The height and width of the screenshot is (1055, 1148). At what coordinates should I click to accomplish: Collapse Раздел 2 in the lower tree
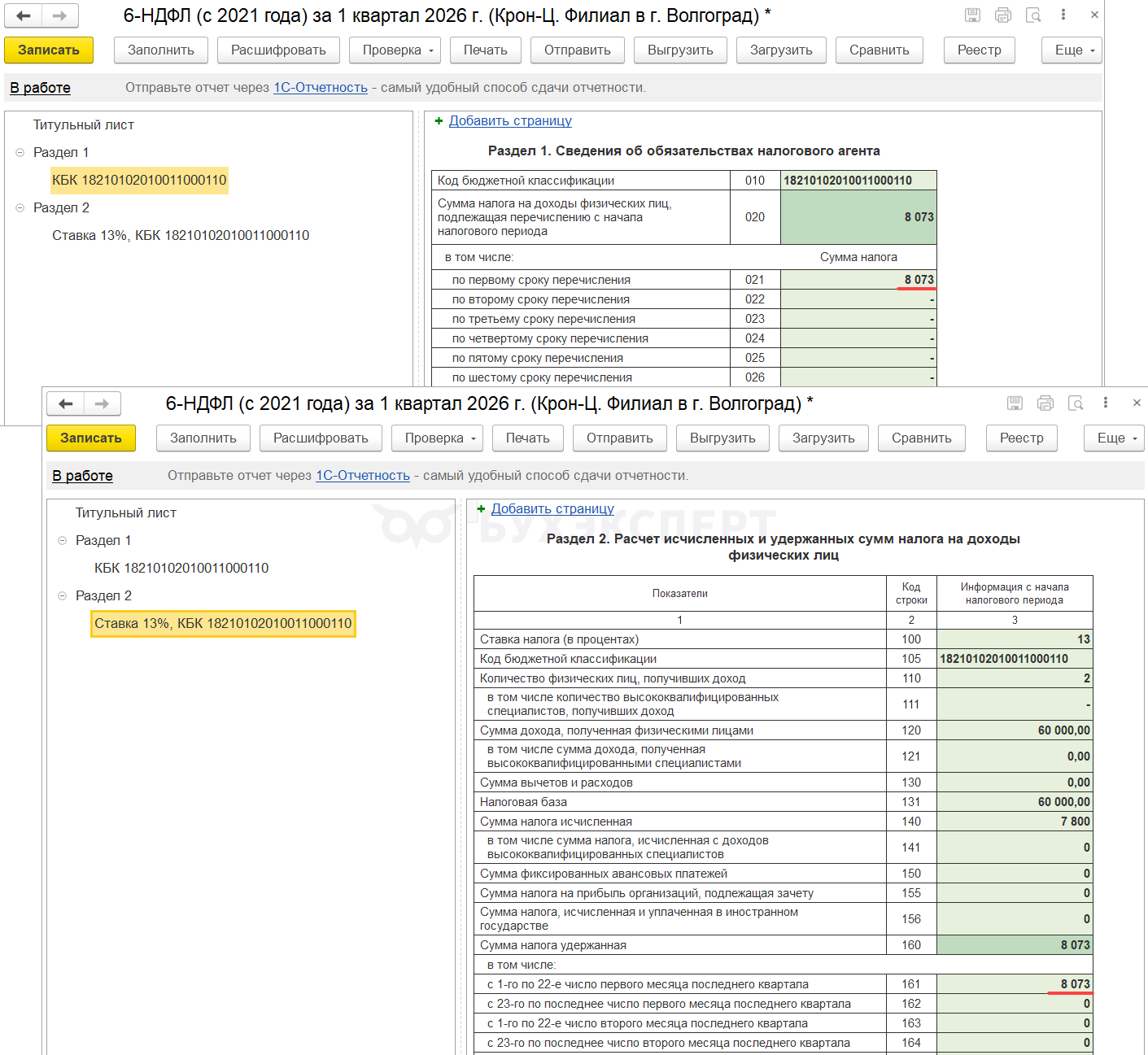coord(63,596)
